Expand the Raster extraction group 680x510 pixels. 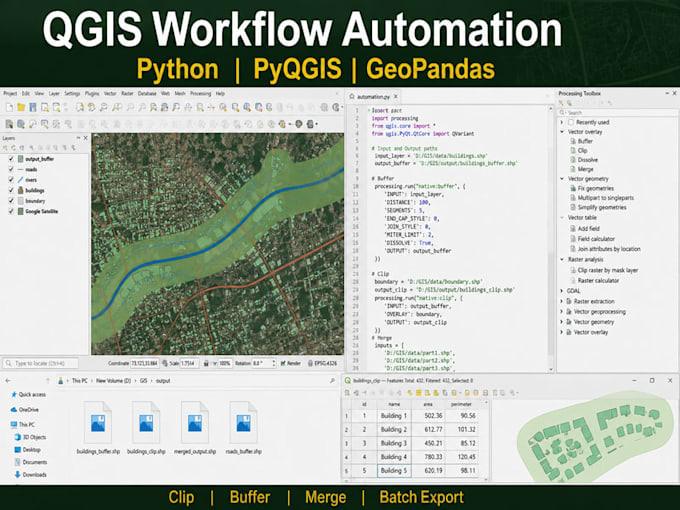tap(562, 301)
